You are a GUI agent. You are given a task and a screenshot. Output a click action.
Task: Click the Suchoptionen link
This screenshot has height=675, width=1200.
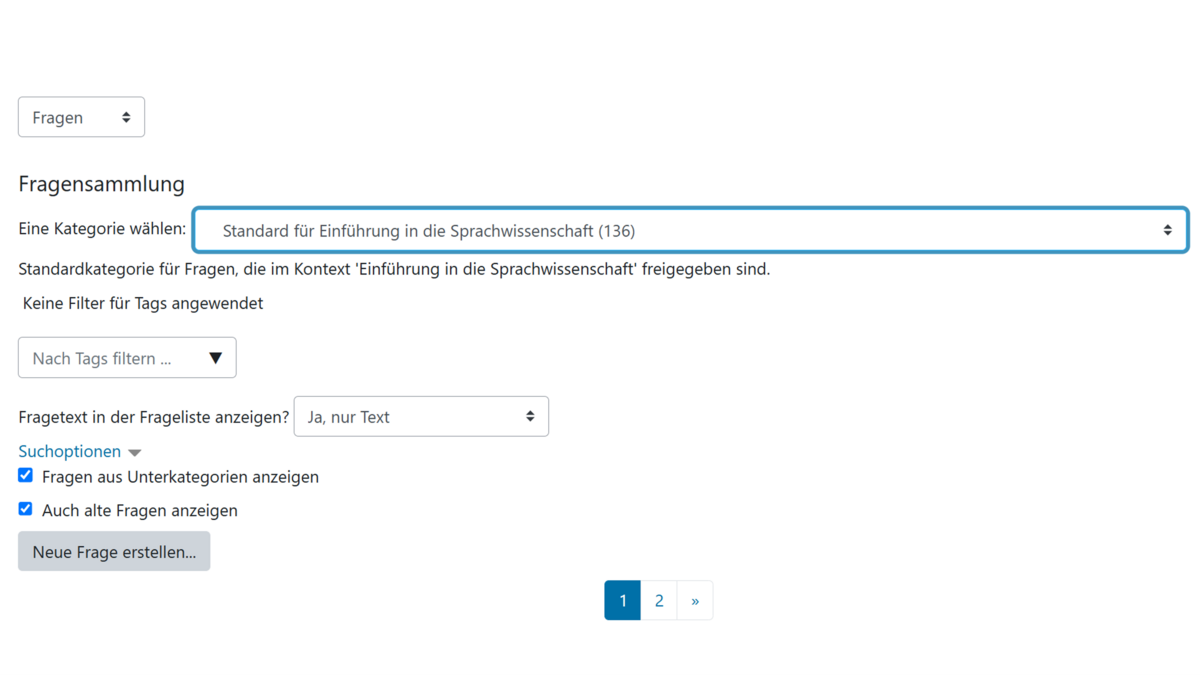69,451
